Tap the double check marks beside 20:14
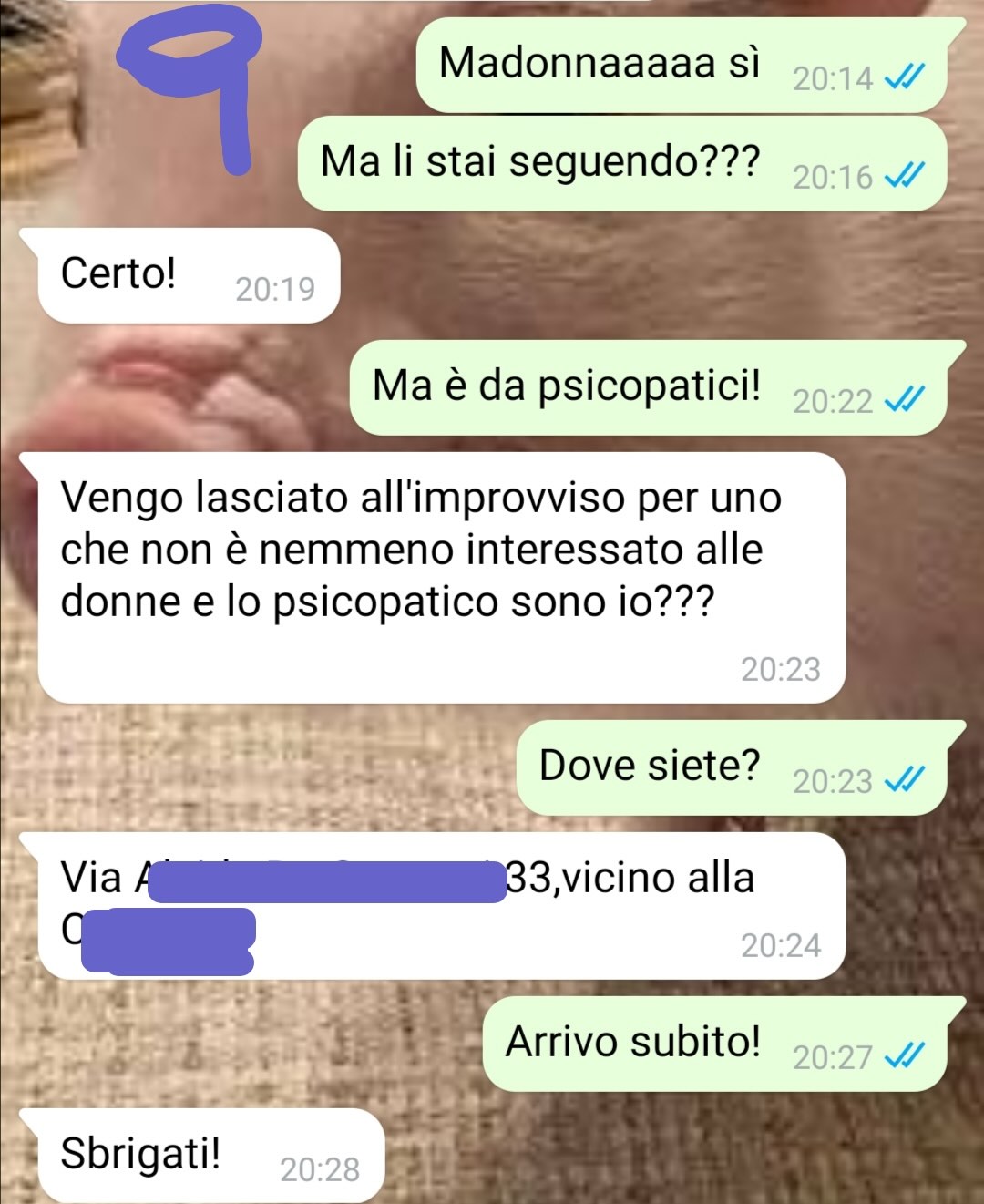984x1204 pixels. coord(905,77)
